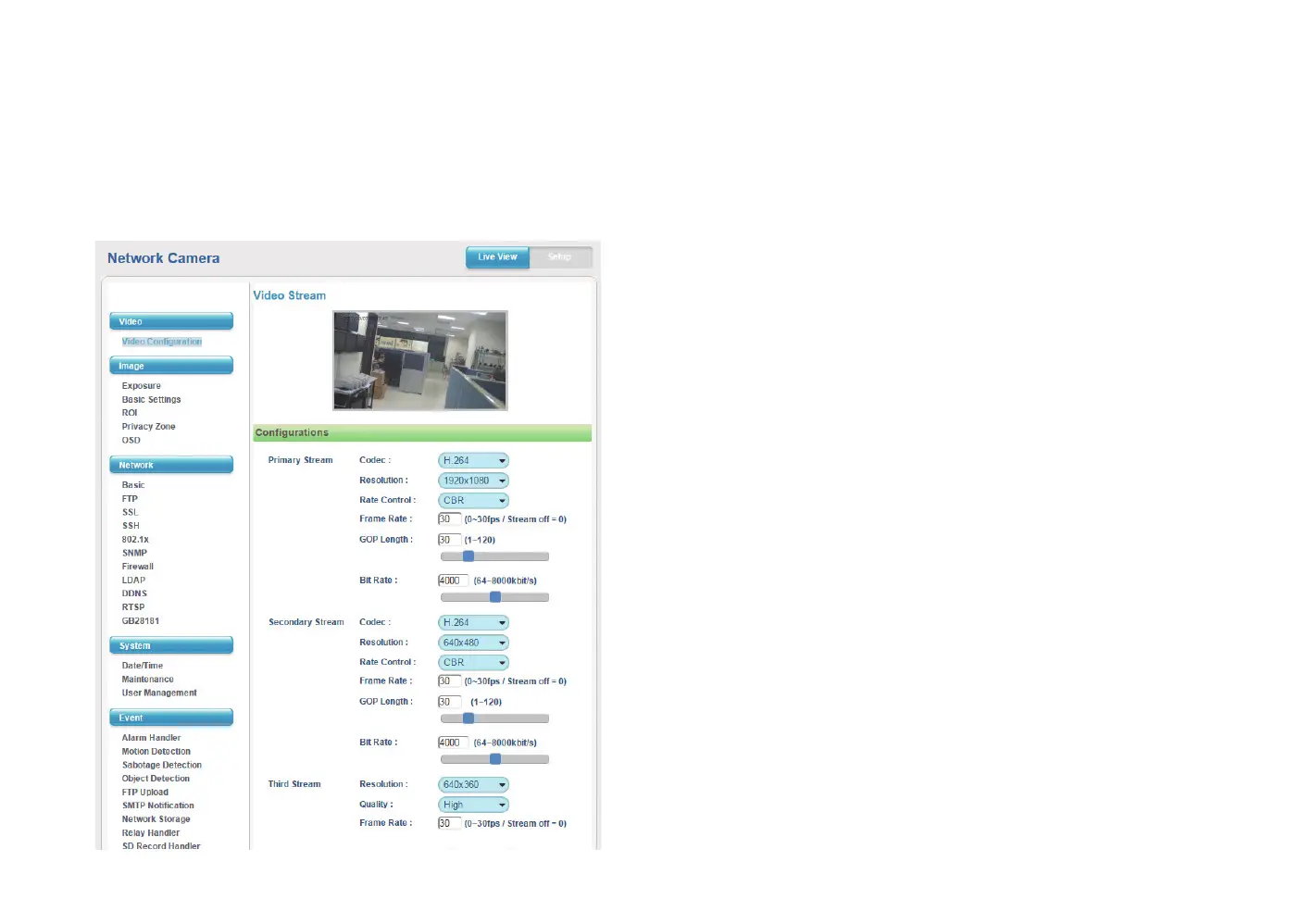
Task: Open Basic network settings
Action: click(133, 485)
